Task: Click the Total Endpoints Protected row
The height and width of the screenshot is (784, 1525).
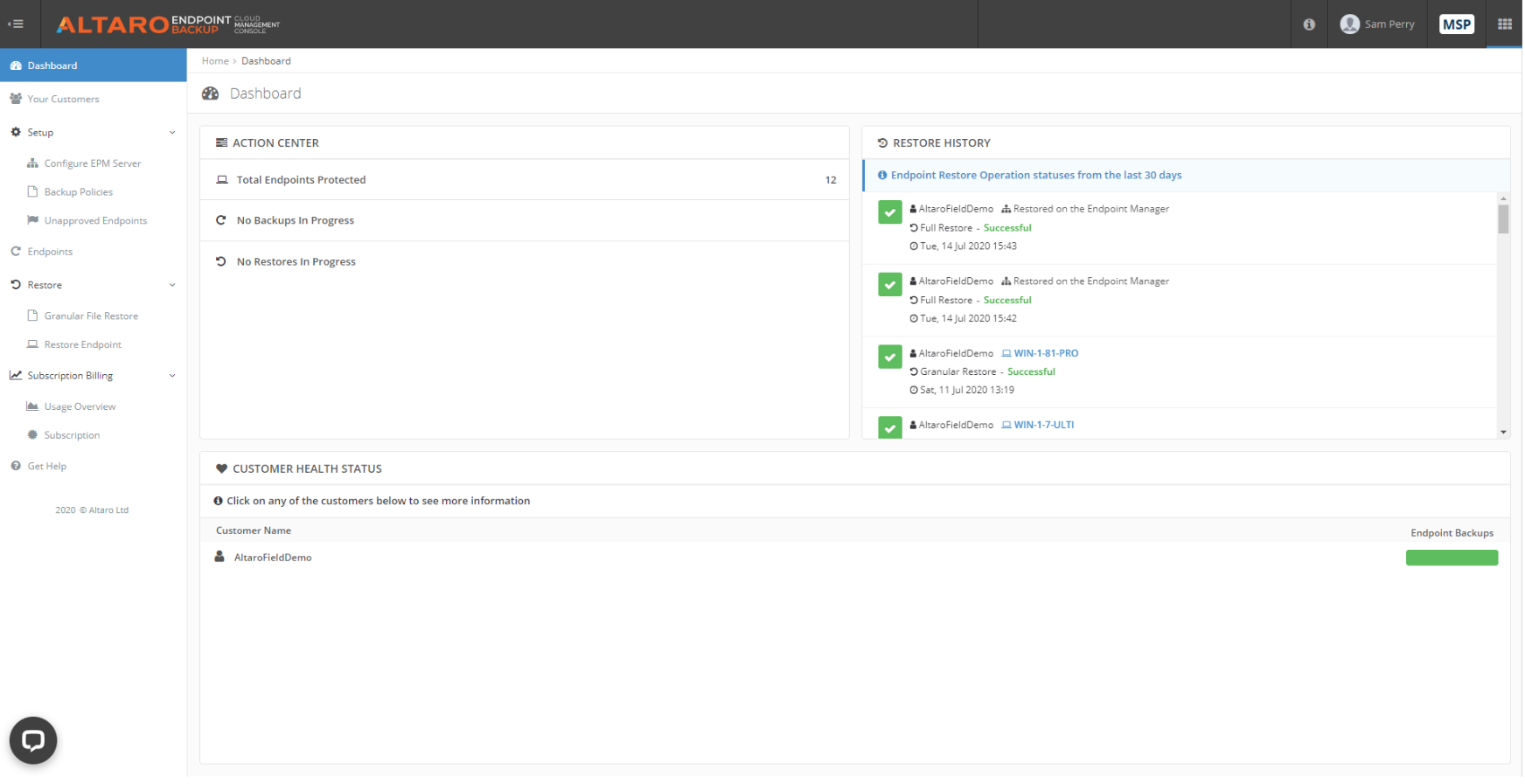Action: [525, 180]
